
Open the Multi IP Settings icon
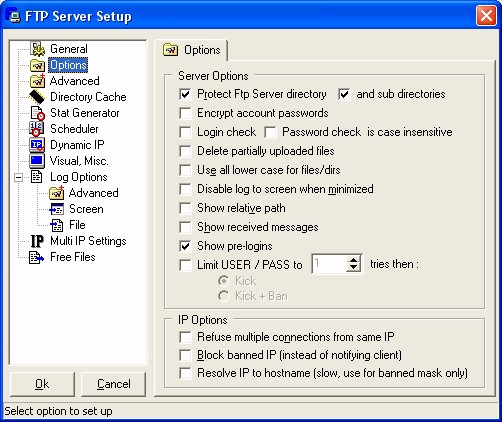[37, 241]
